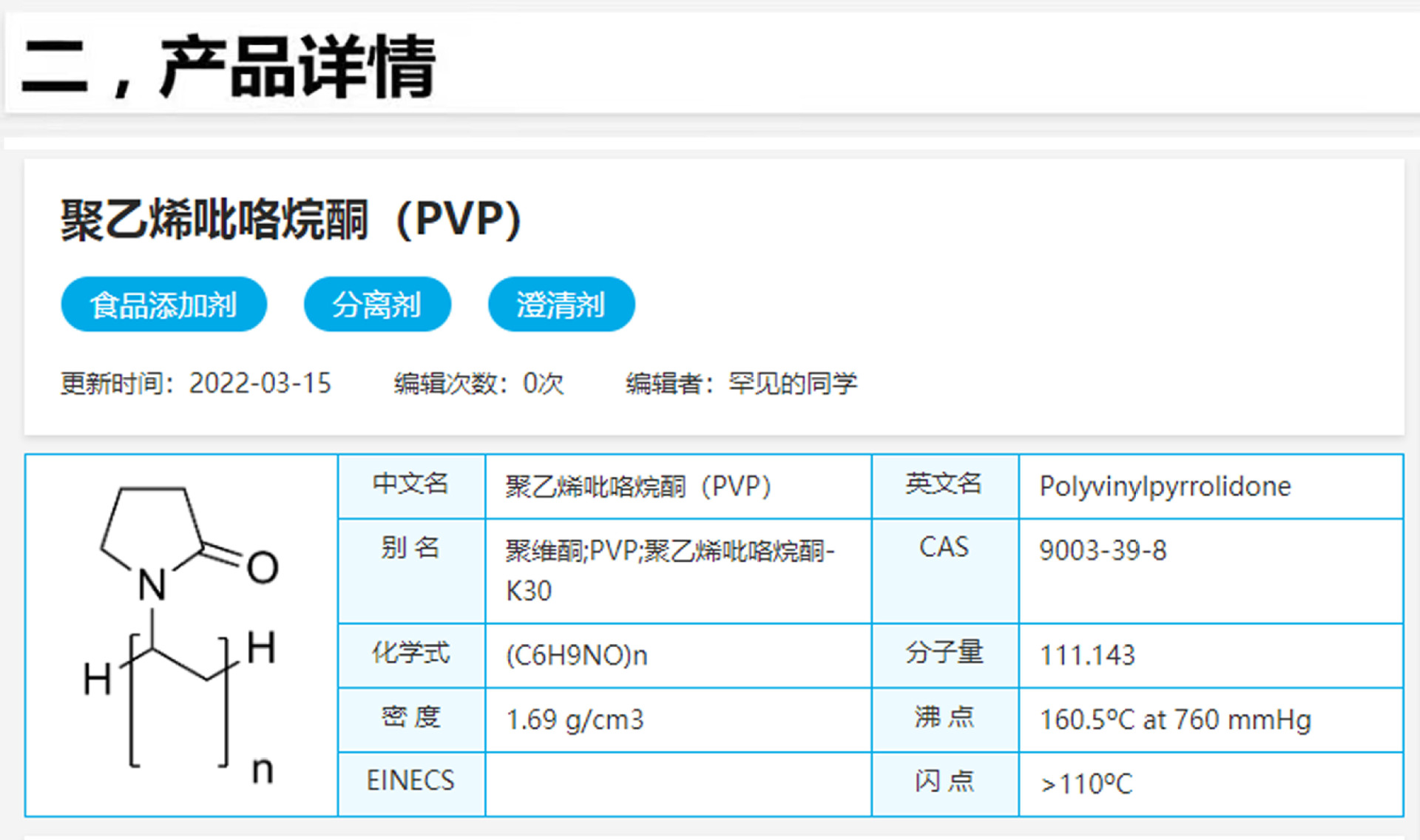This screenshot has width=1420, height=840.
Task: Click the 别名 alias value cell
Action: (669, 570)
